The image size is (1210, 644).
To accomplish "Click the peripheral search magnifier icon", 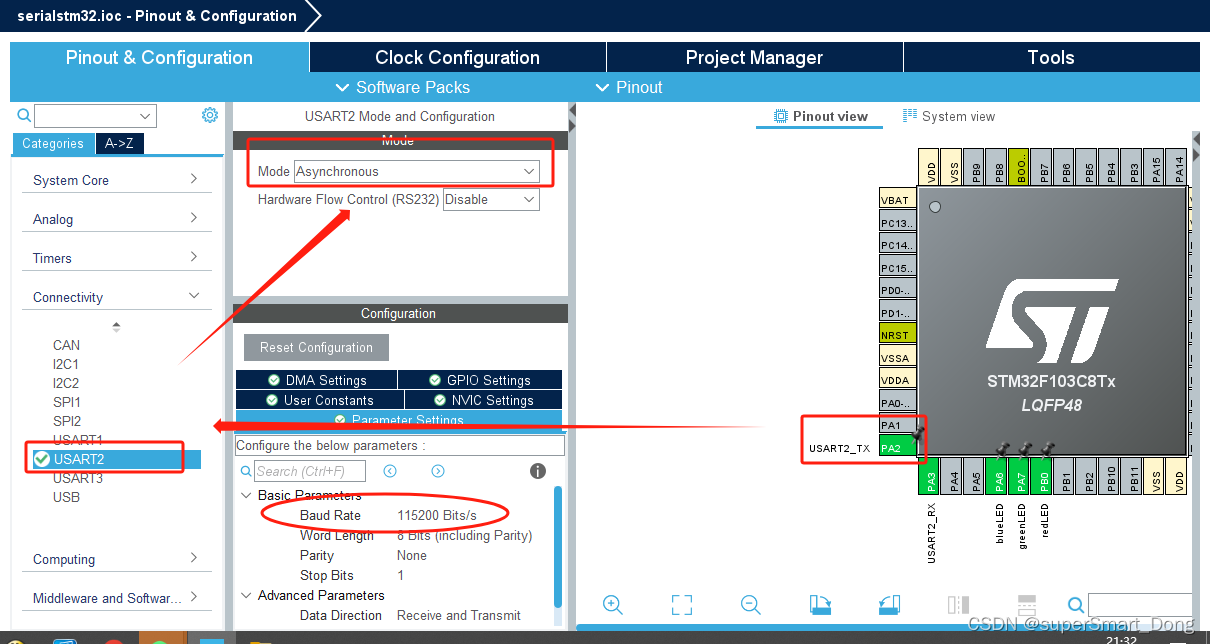I will 25,116.
